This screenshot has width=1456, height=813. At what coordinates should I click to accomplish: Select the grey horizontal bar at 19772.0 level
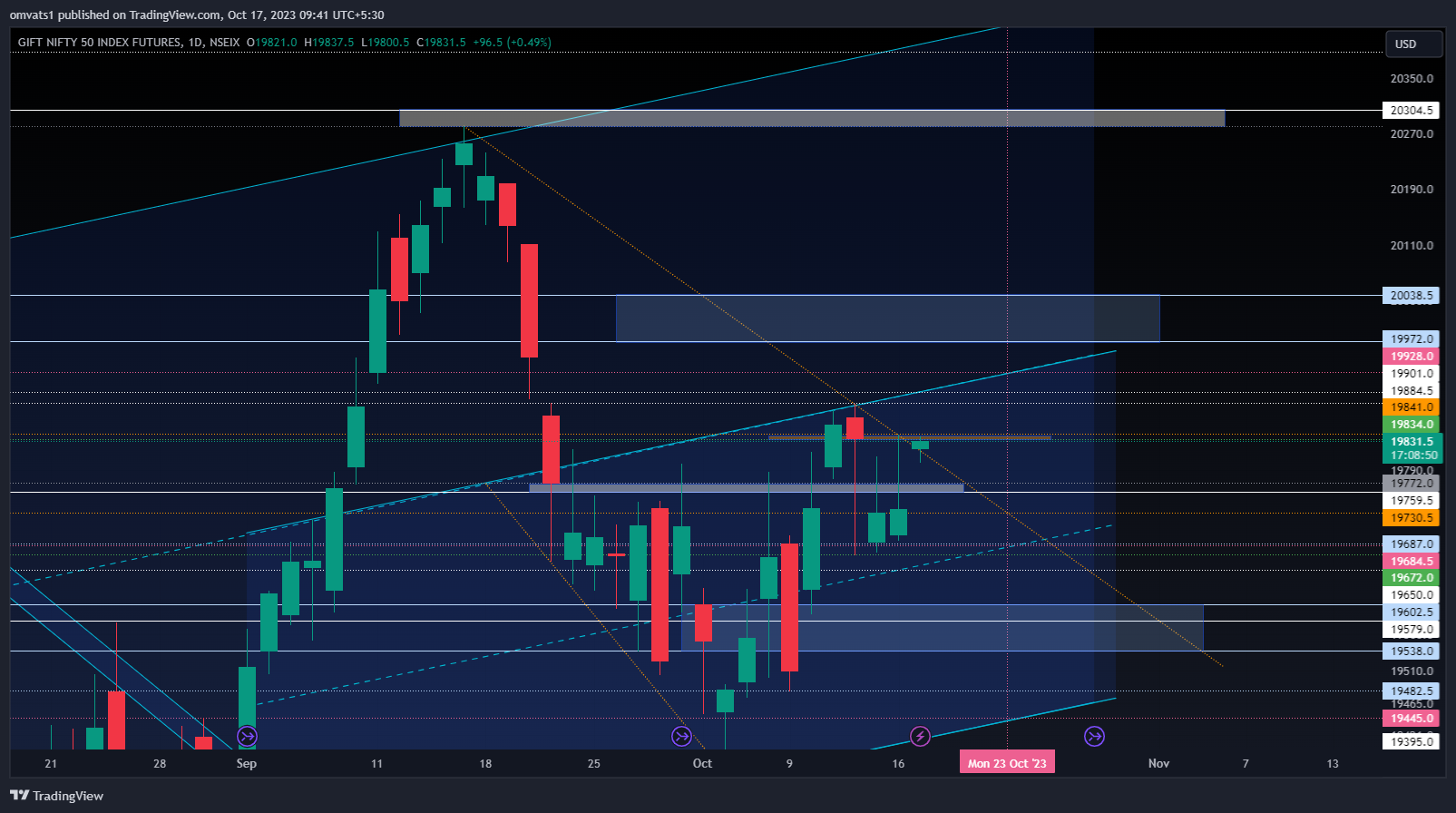coord(746,488)
